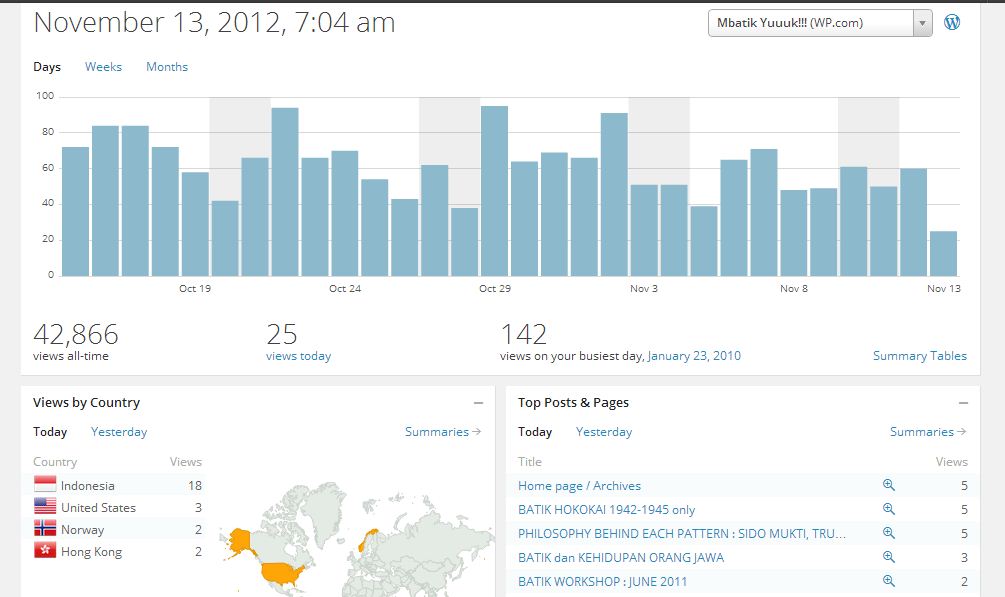Click the Nov 13 bar in the chart
The height and width of the screenshot is (597, 1005).
[x=943, y=253]
